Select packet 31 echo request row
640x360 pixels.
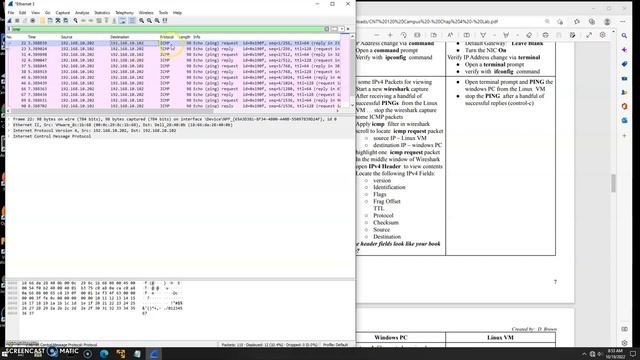[173, 54]
